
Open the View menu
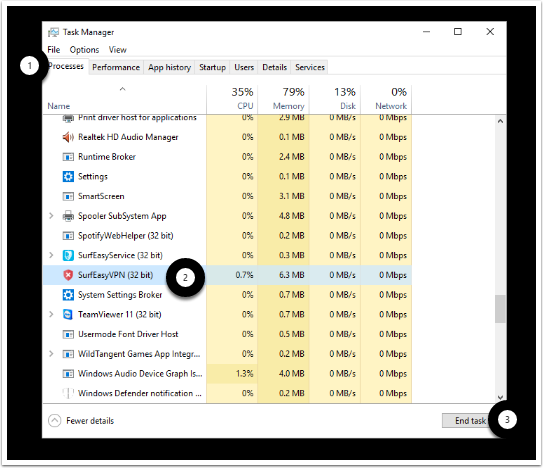(x=118, y=50)
